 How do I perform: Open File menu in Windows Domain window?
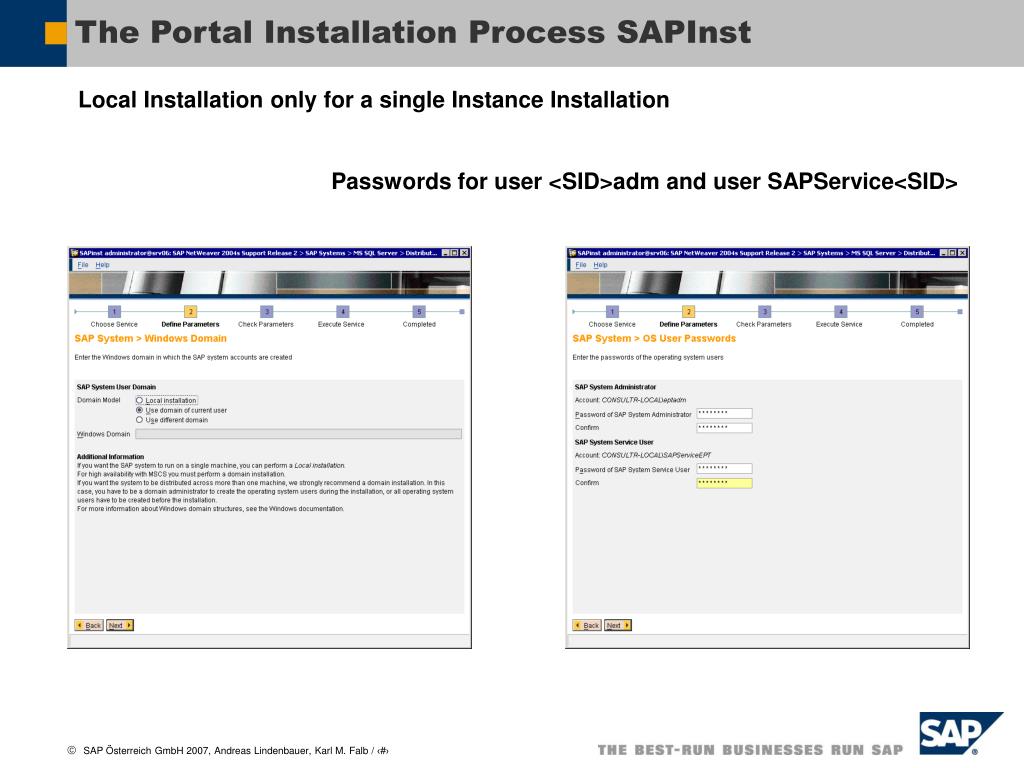(83, 264)
